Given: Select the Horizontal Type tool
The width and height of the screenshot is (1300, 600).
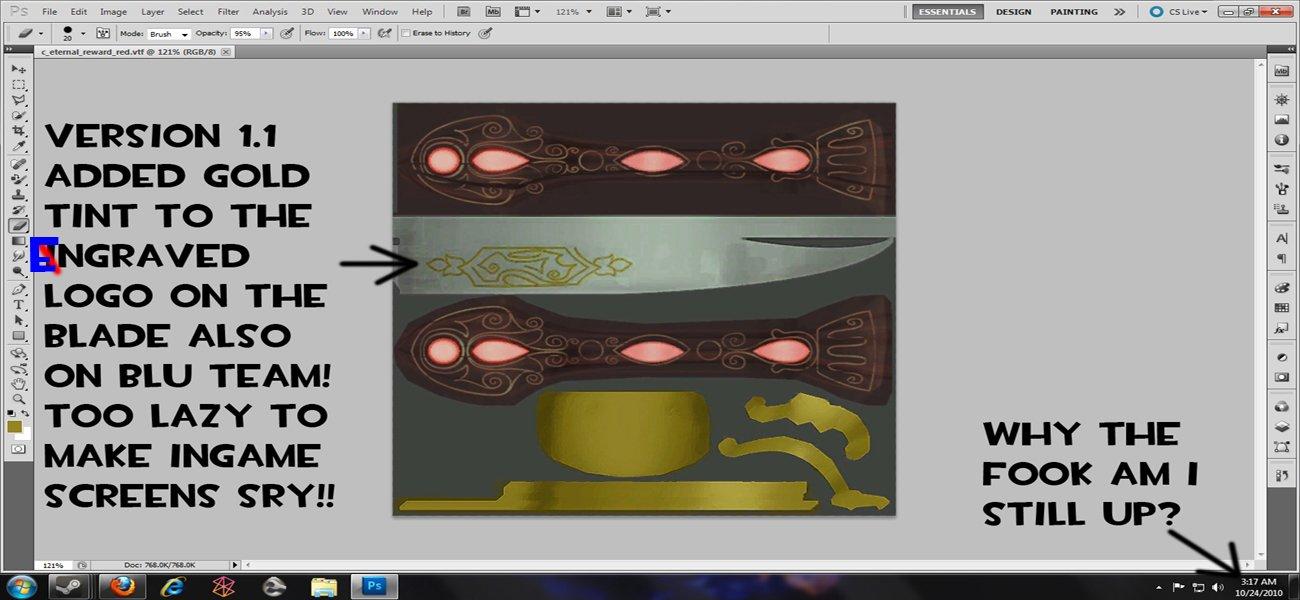Looking at the screenshot, I should click(18, 304).
